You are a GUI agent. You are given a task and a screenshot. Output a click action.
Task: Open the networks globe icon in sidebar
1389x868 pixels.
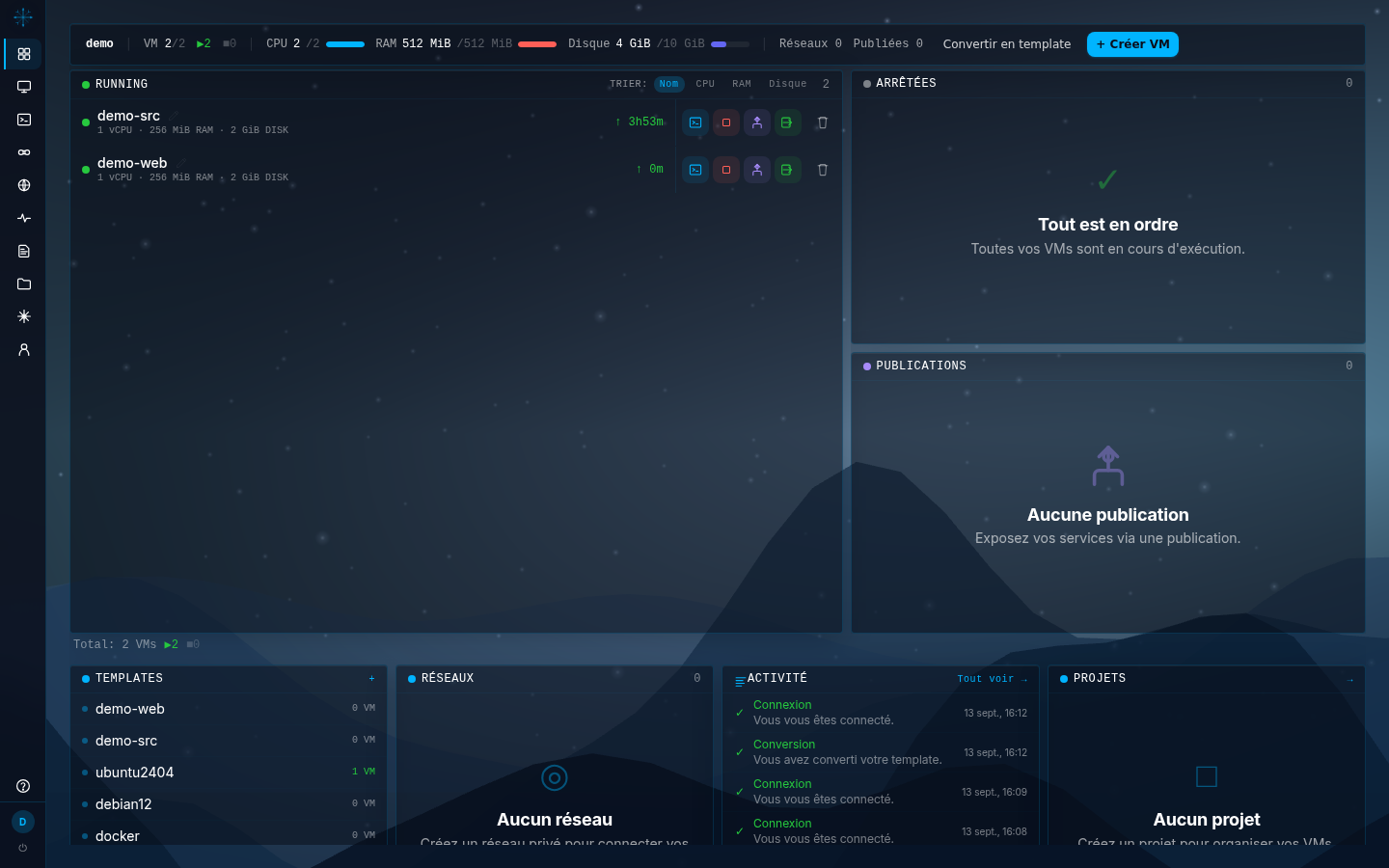24,185
